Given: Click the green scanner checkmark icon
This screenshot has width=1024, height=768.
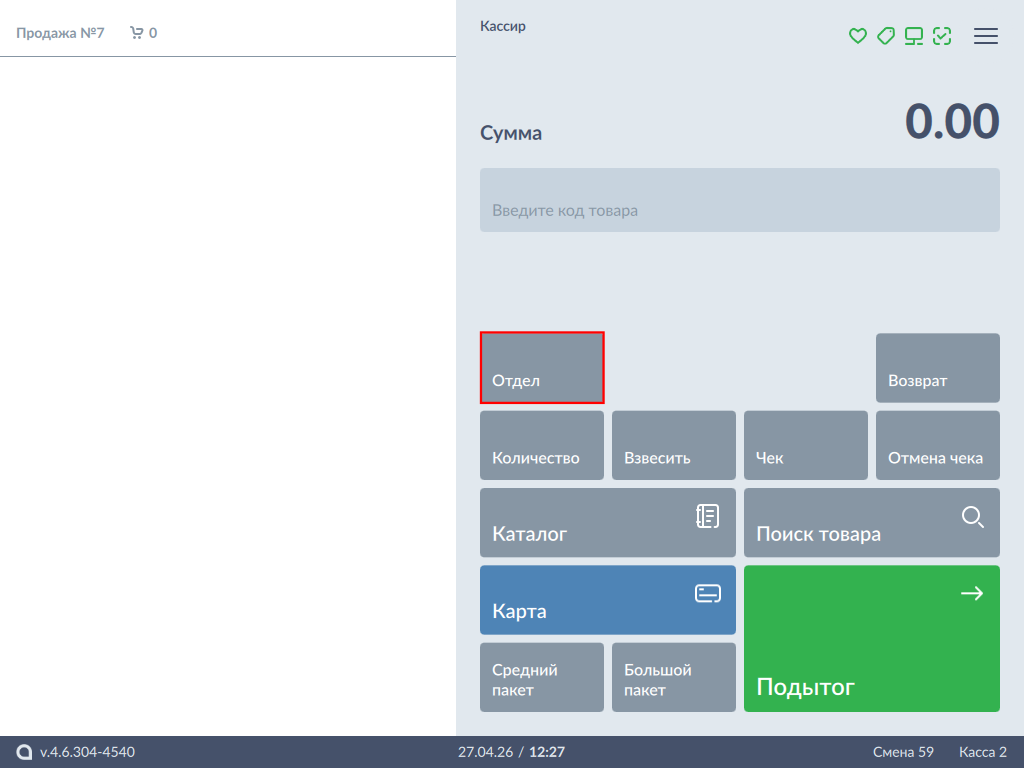Looking at the screenshot, I should point(942,36).
